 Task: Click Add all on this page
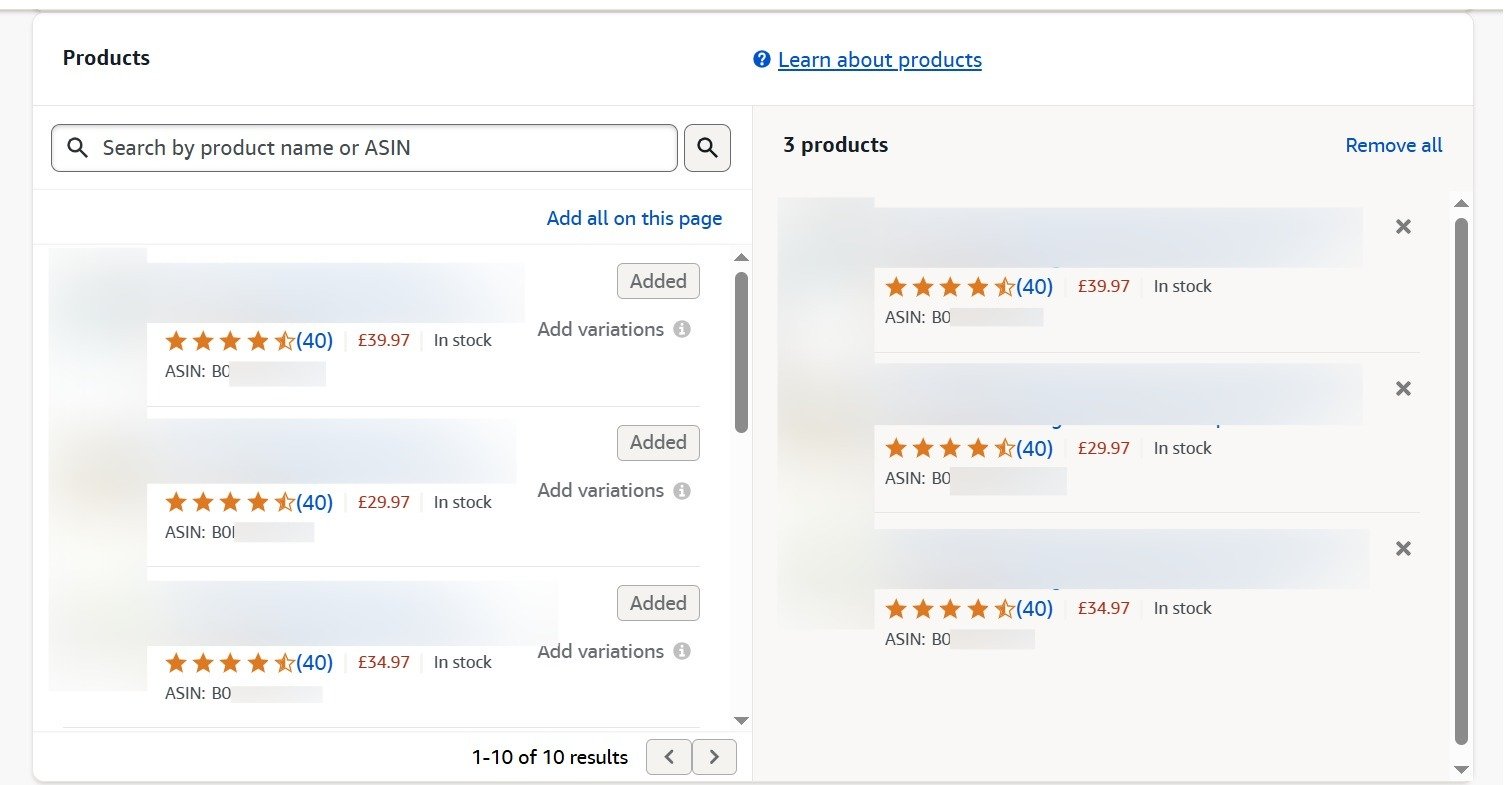[634, 218]
